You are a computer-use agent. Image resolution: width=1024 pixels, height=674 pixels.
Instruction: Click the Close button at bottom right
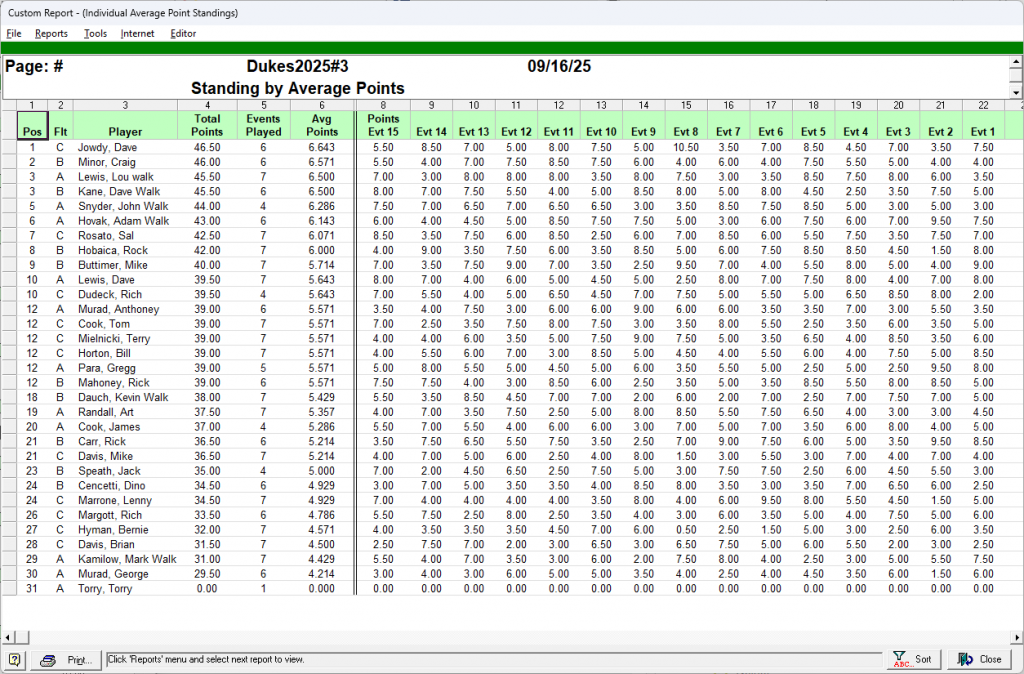tap(980, 660)
